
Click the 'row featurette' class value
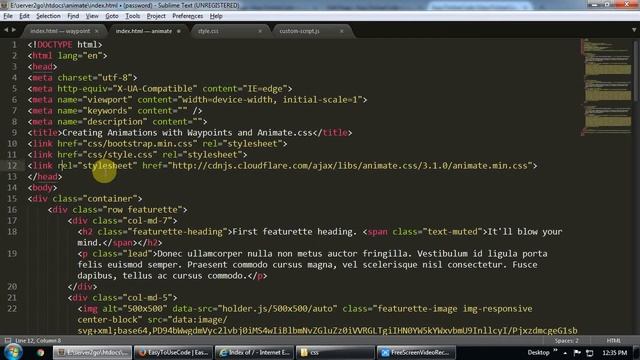(x=142, y=210)
